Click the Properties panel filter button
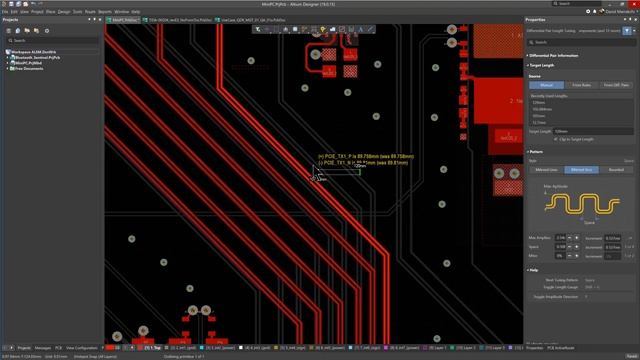 click(x=627, y=31)
